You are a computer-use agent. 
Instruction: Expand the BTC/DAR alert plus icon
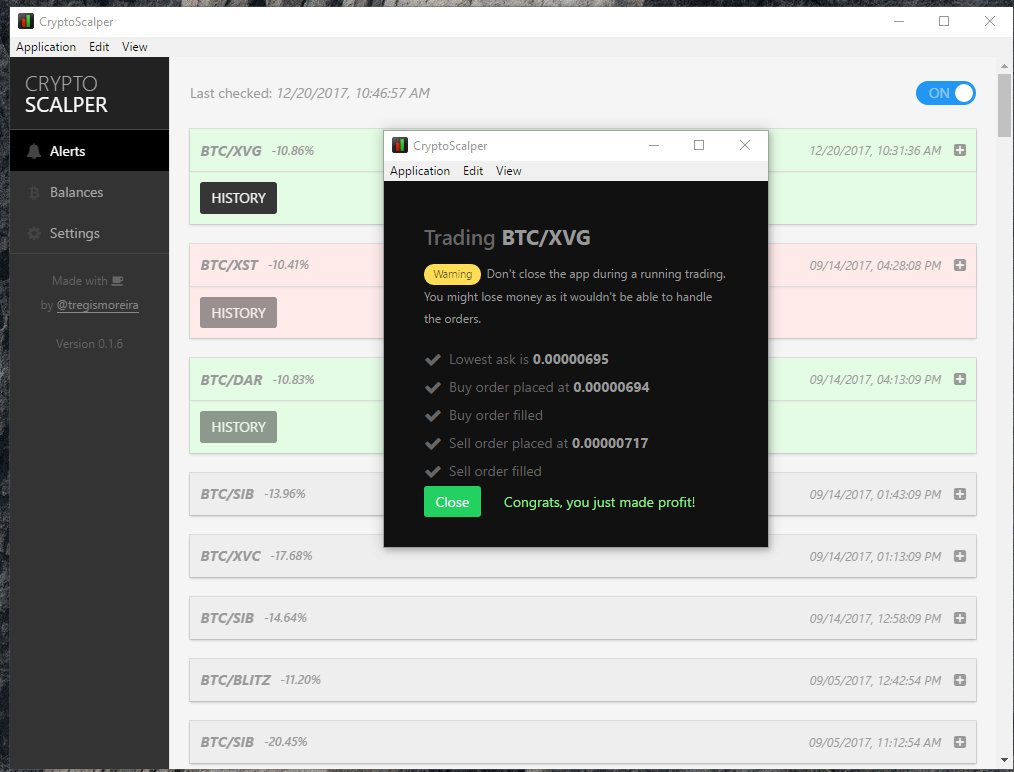tap(960, 379)
